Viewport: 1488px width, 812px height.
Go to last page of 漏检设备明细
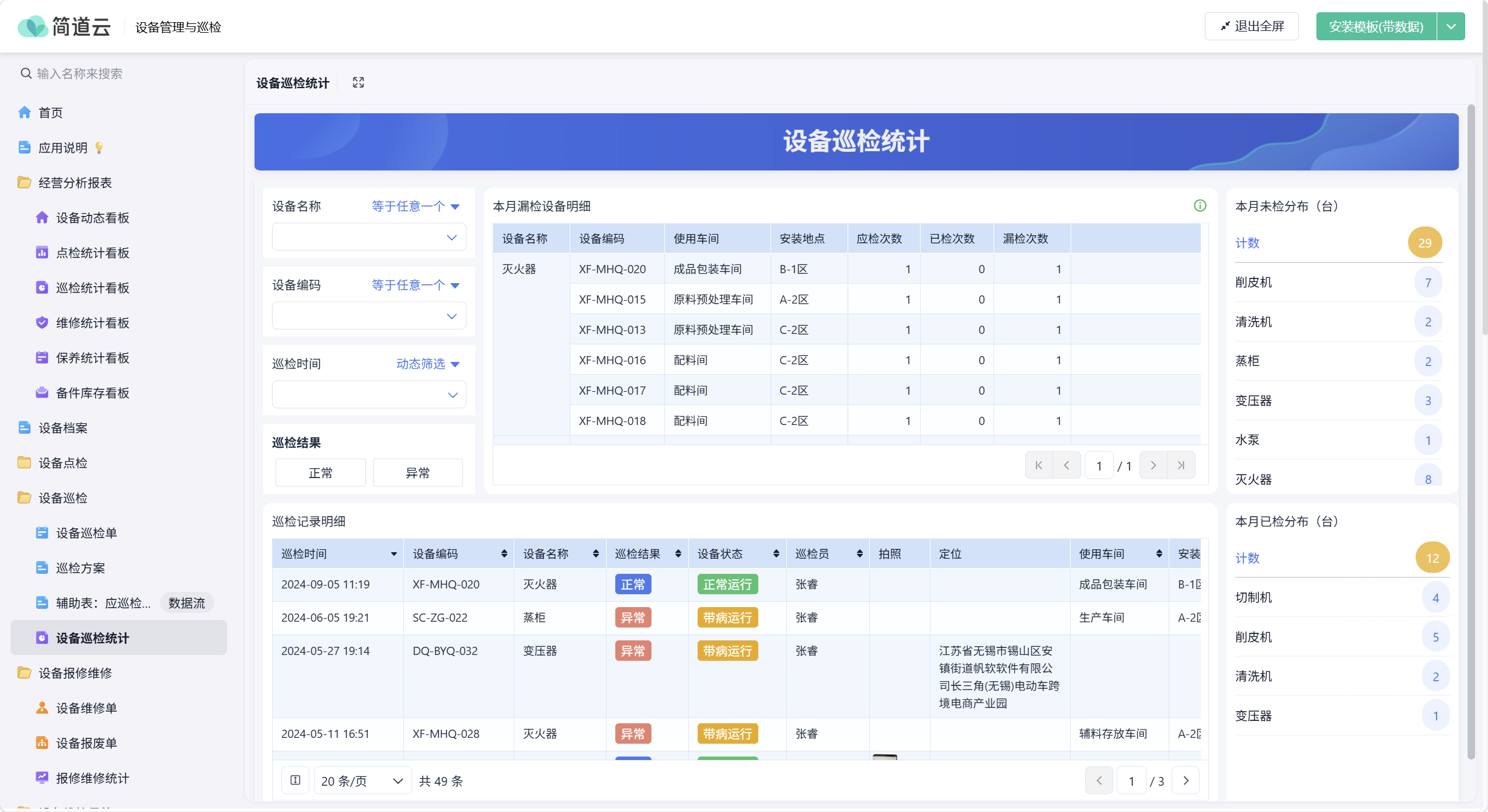click(1181, 465)
